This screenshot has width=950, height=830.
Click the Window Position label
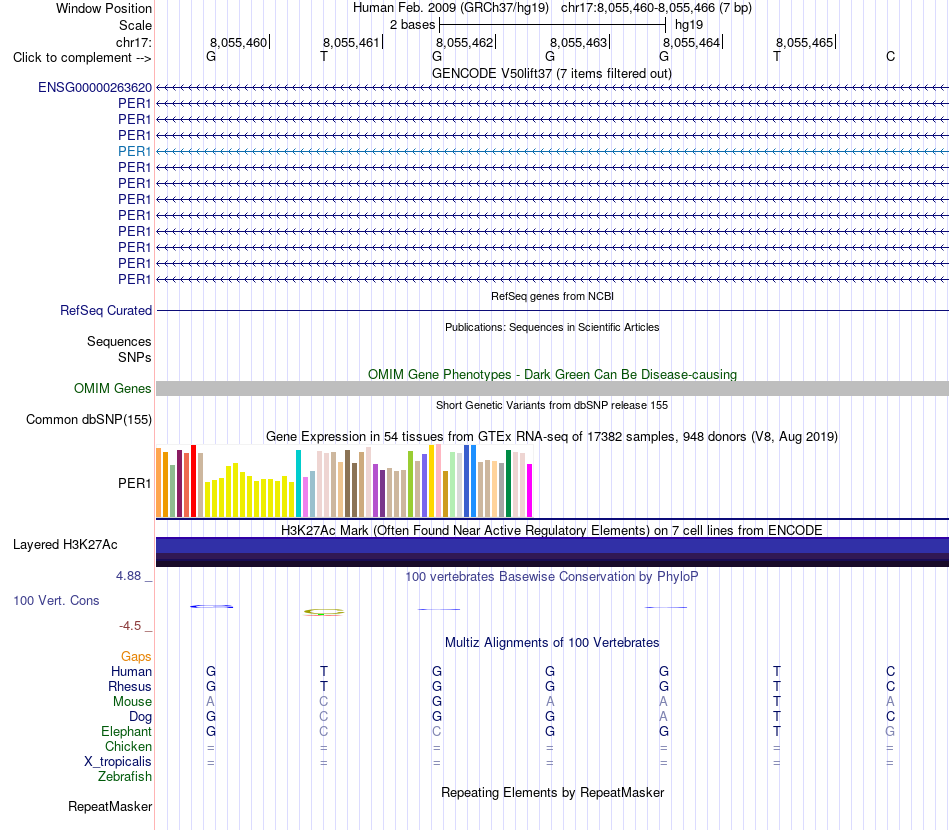pos(104,8)
